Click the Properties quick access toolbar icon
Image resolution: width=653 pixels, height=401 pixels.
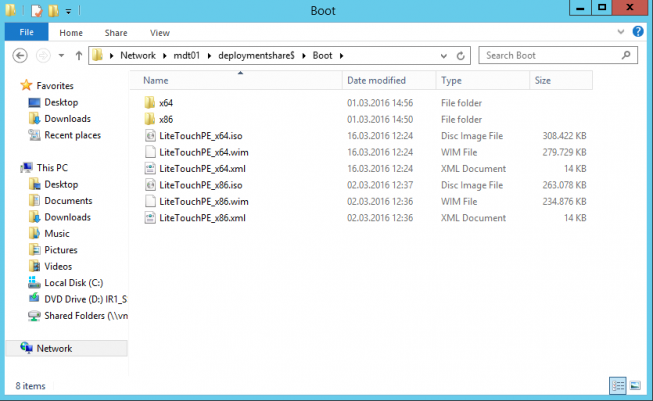(37, 10)
